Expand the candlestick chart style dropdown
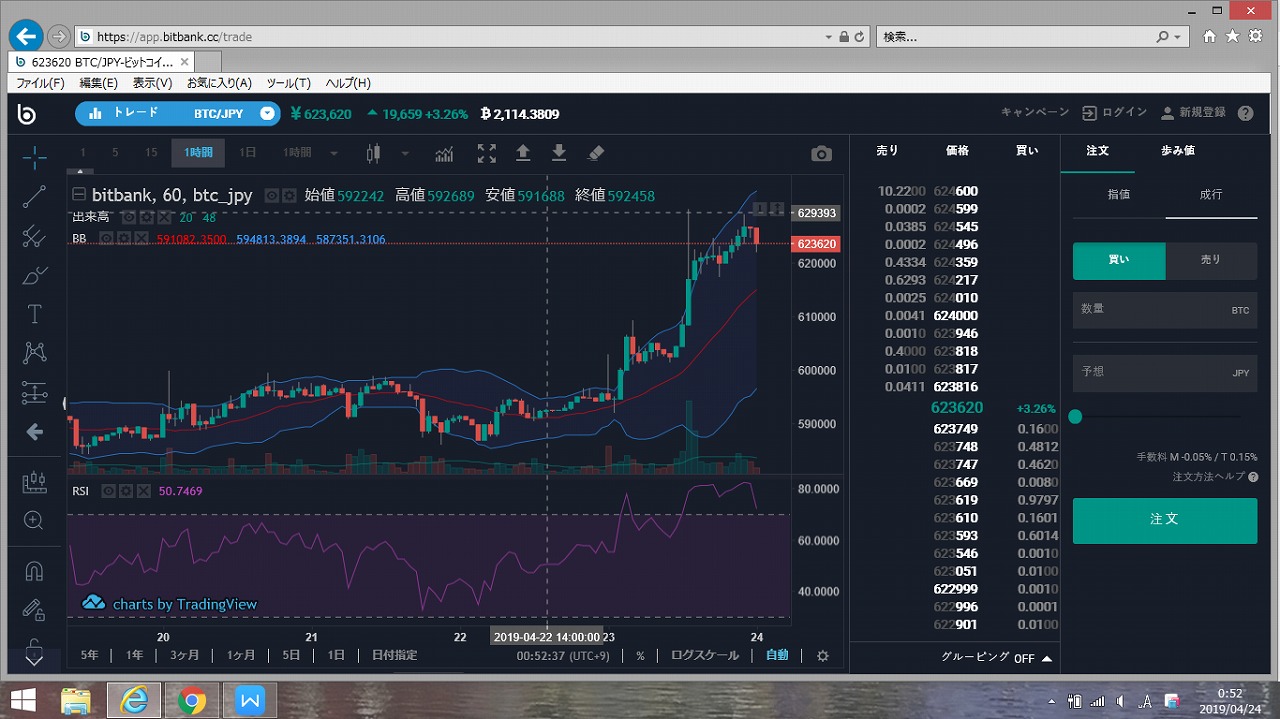 tap(405, 154)
